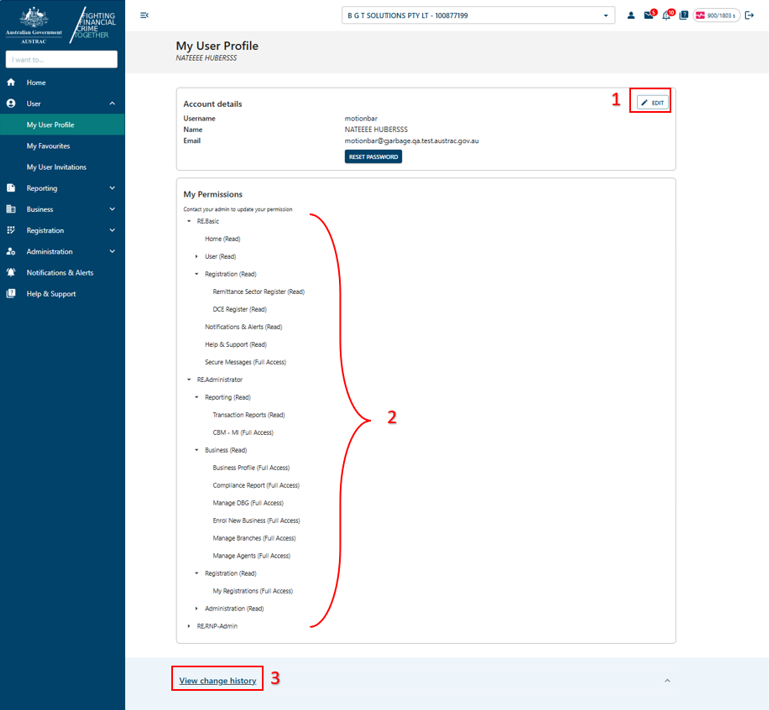Collapse the change history panel chevron

coord(667,681)
